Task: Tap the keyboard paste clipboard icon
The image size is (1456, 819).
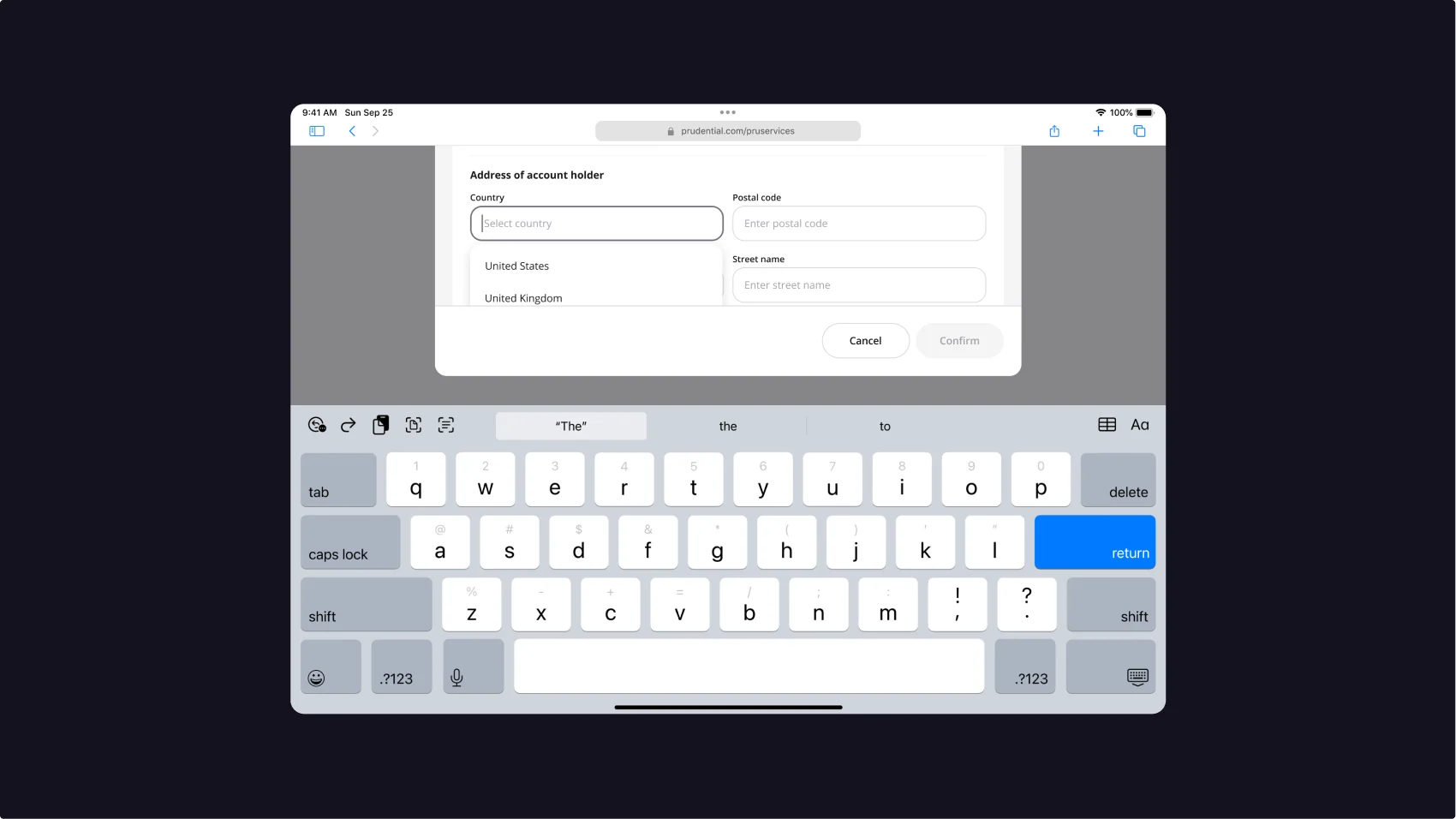Action: coord(381,425)
